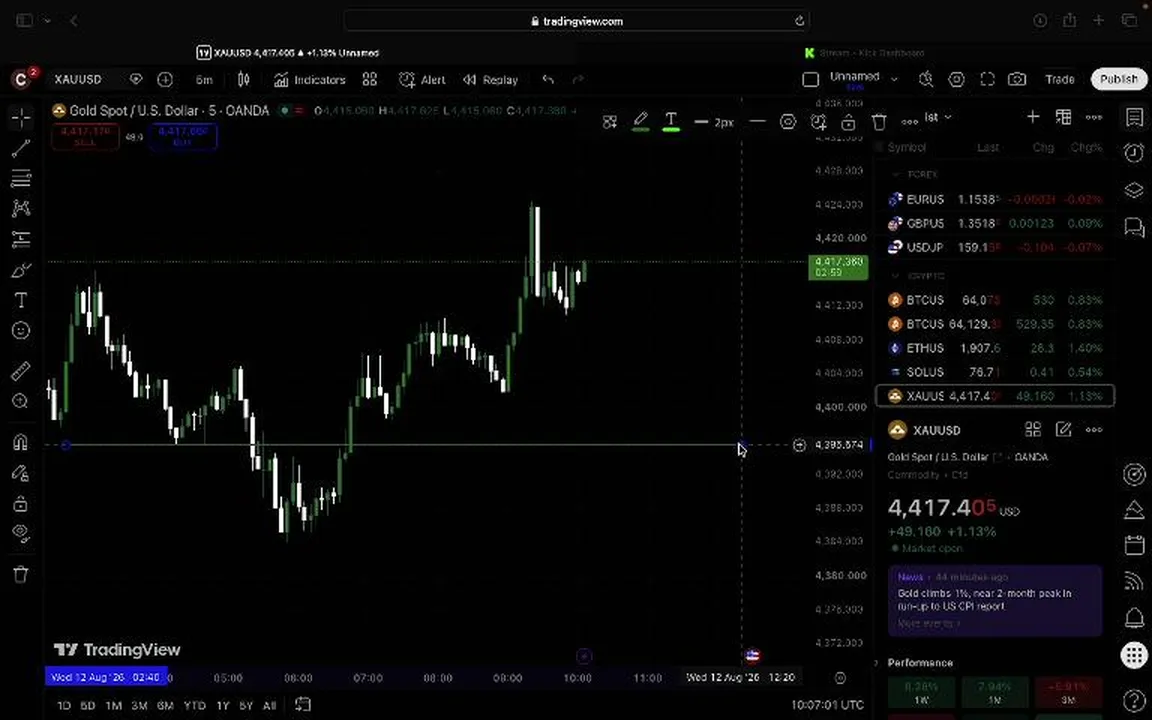The width and height of the screenshot is (1152, 720).
Task: Toggle symbol visibility eye in top toolbar
Action: (136, 79)
